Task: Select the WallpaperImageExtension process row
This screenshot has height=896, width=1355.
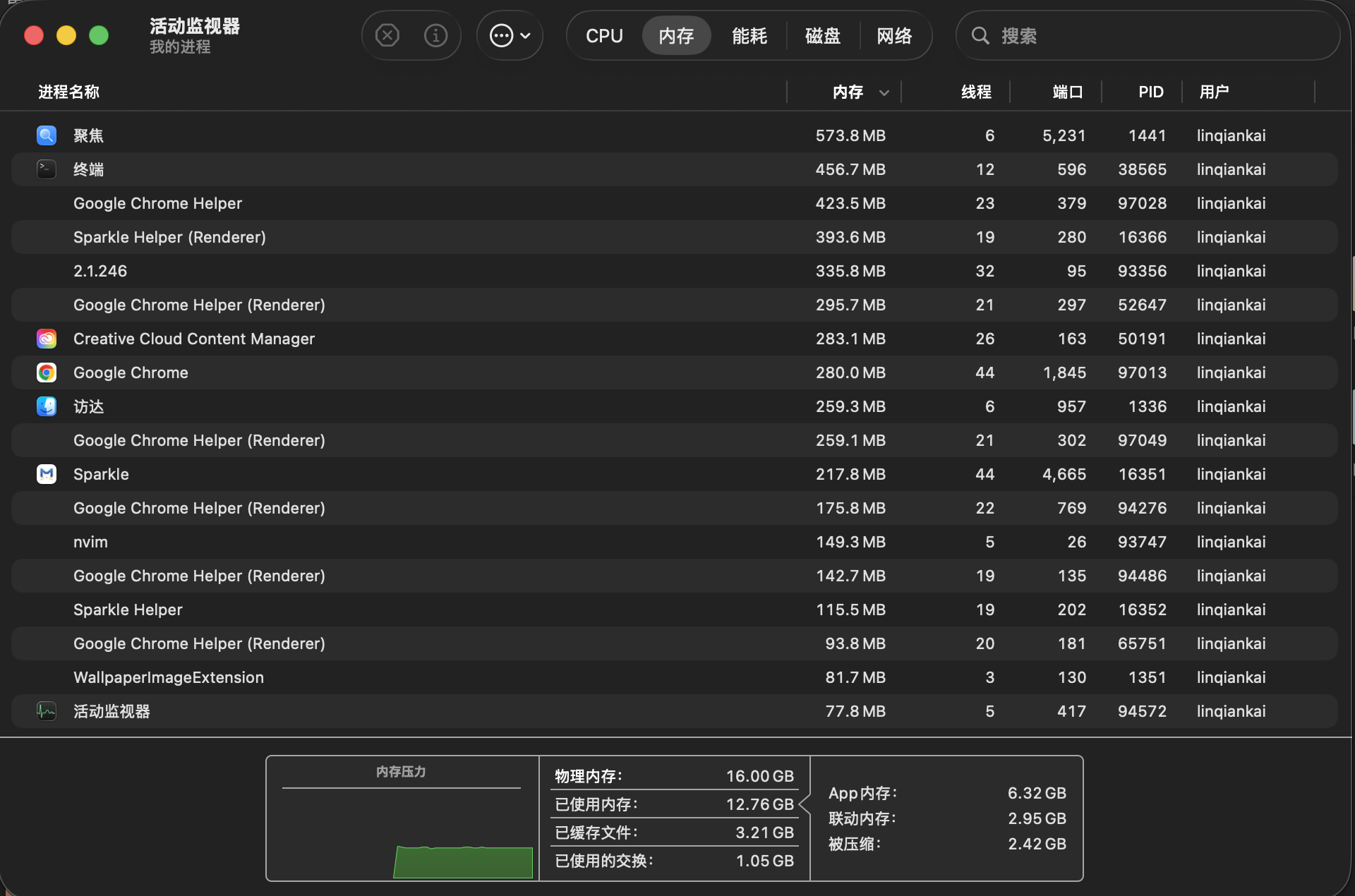Action: [674, 677]
